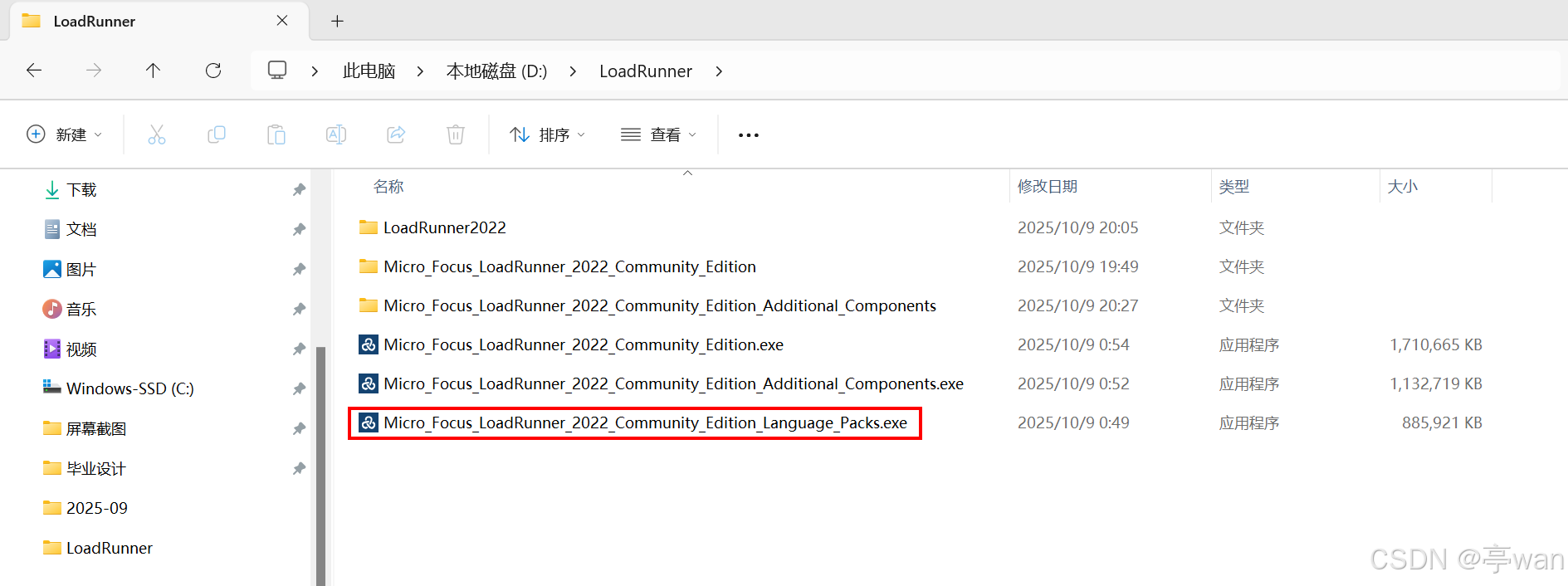Image resolution: width=1568 pixels, height=586 pixels.
Task: Click the Paste clipboard icon
Action: click(276, 134)
